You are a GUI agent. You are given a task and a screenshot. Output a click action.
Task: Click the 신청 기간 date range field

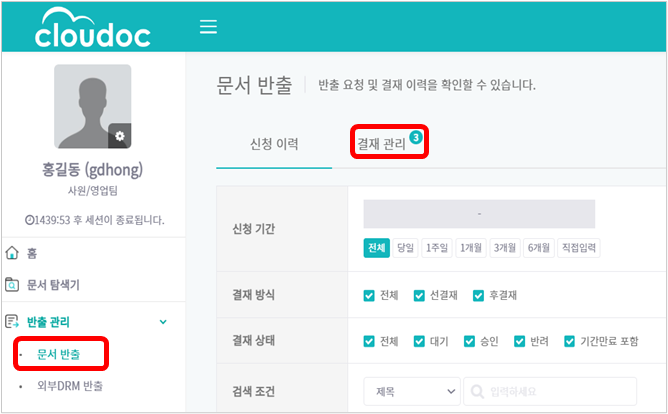point(479,214)
